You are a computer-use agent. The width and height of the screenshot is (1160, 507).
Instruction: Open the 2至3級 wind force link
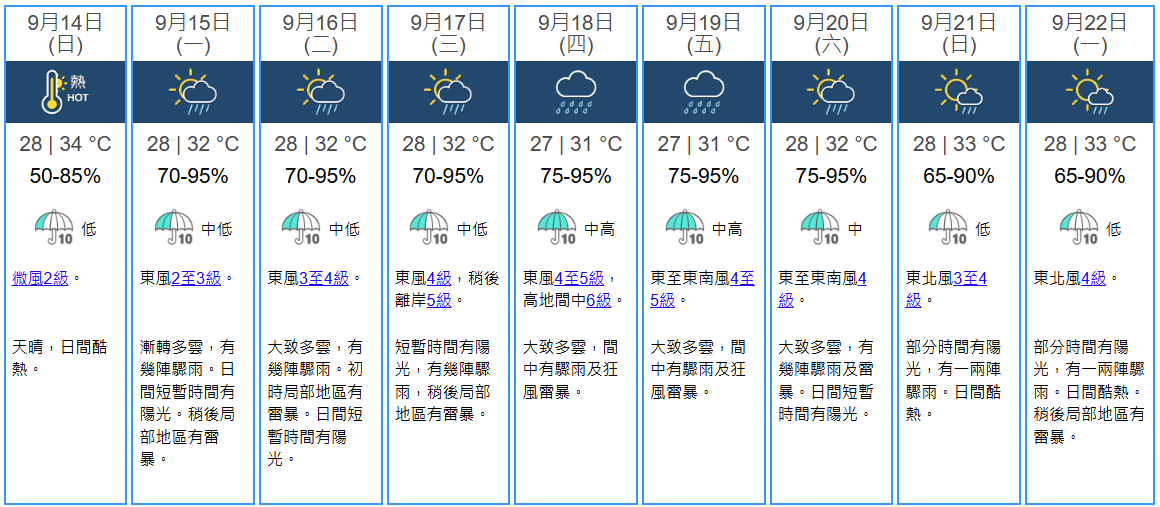click(x=198, y=278)
